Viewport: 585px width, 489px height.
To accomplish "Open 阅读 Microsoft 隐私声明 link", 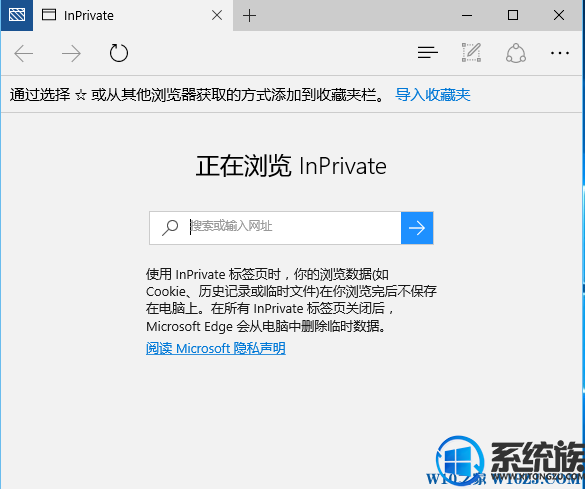I will 216,348.
